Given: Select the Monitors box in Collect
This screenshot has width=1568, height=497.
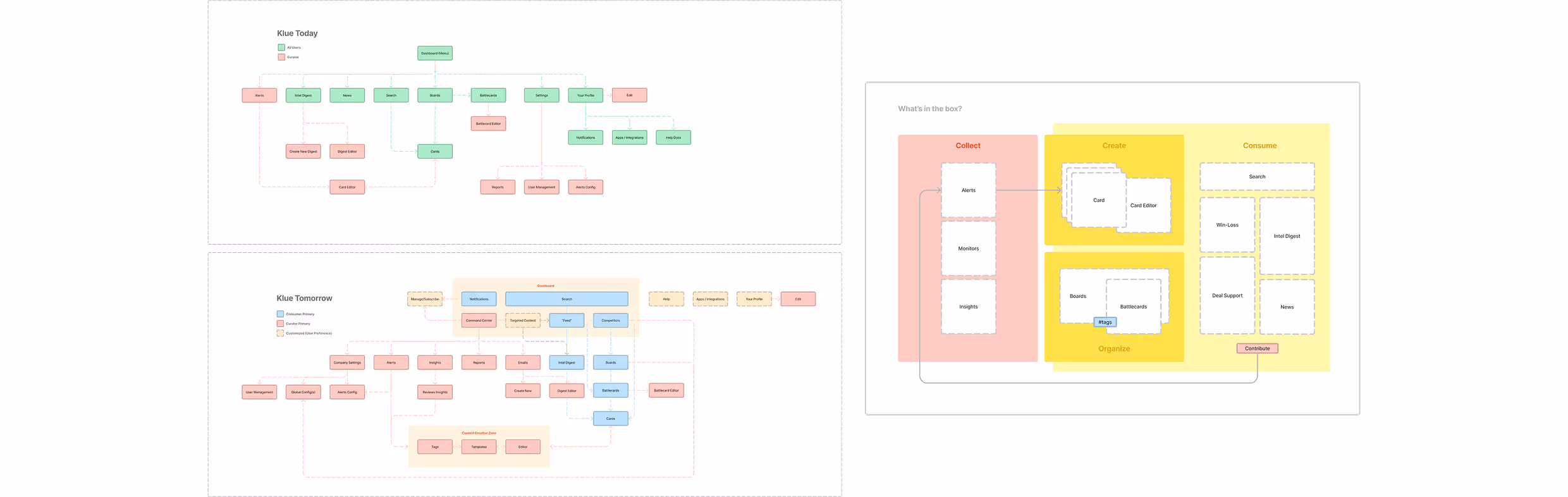Looking at the screenshot, I should 969,248.
